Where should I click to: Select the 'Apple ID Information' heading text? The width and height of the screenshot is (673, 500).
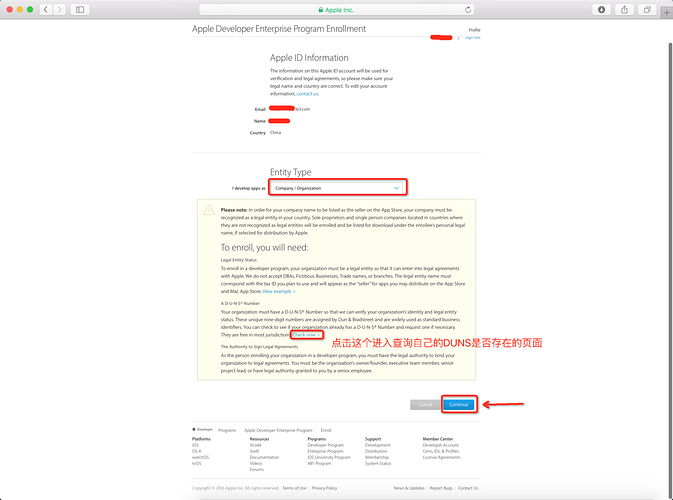tap(309, 58)
